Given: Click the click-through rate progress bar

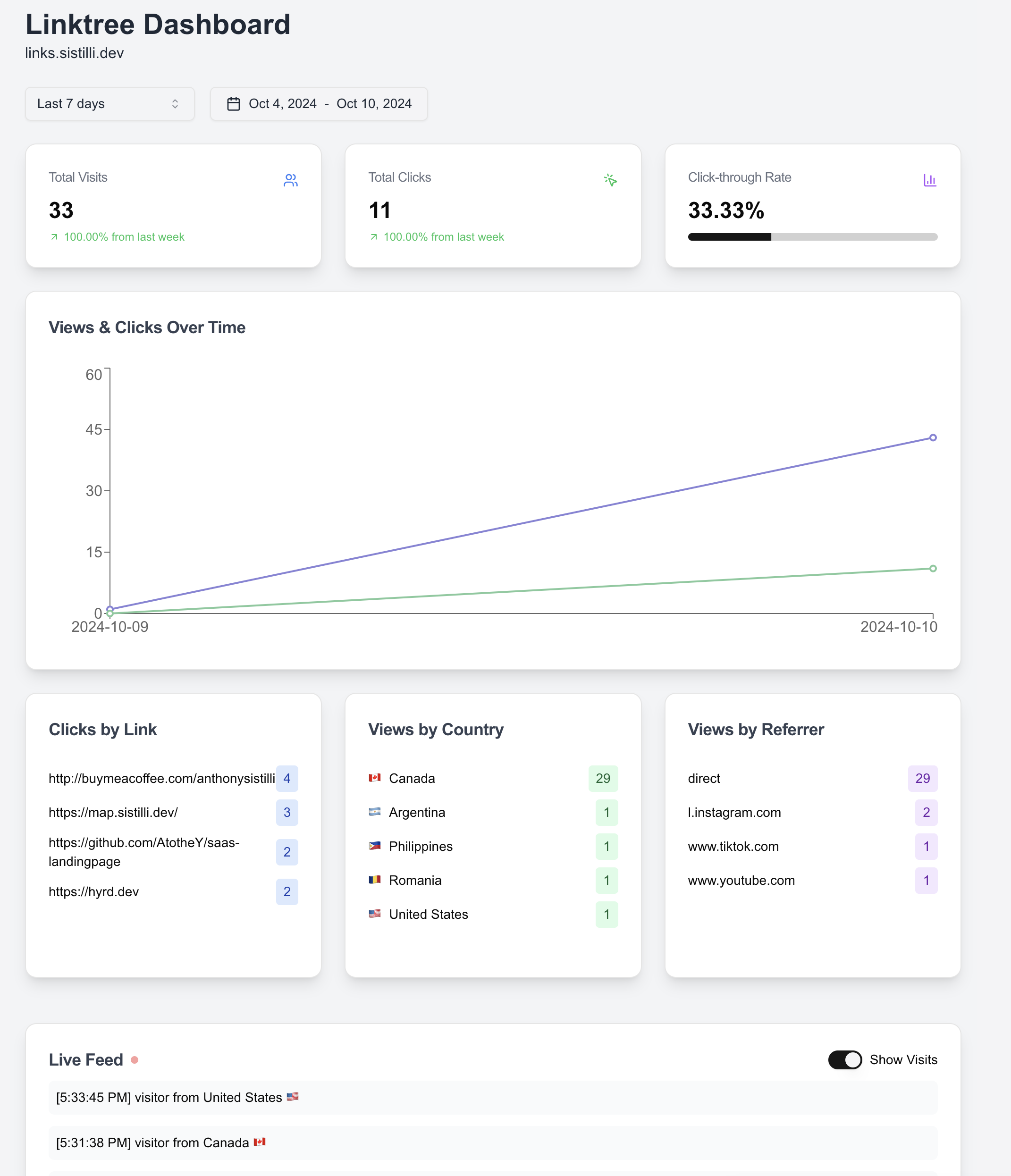Looking at the screenshot, I should pyautogui.click(x=812, y=237).
